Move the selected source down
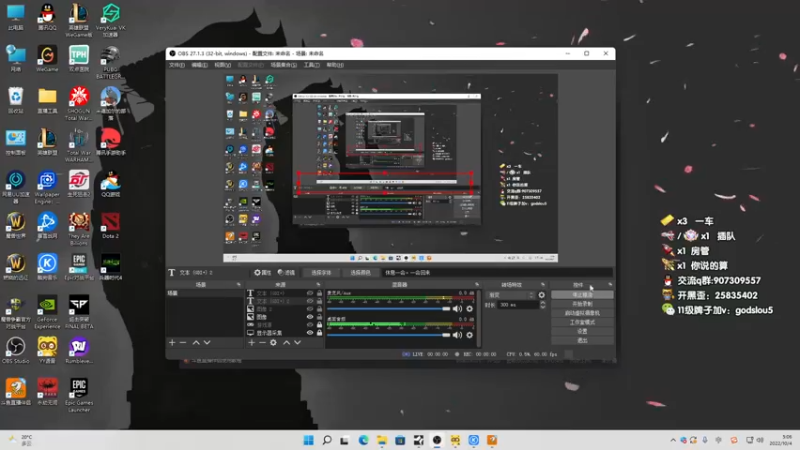 [297, 342]
